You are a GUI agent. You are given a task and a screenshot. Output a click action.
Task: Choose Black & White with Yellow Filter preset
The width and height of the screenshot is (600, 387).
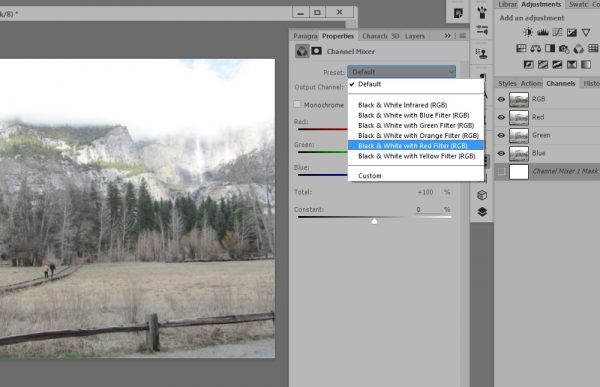[x=416, y=156]
